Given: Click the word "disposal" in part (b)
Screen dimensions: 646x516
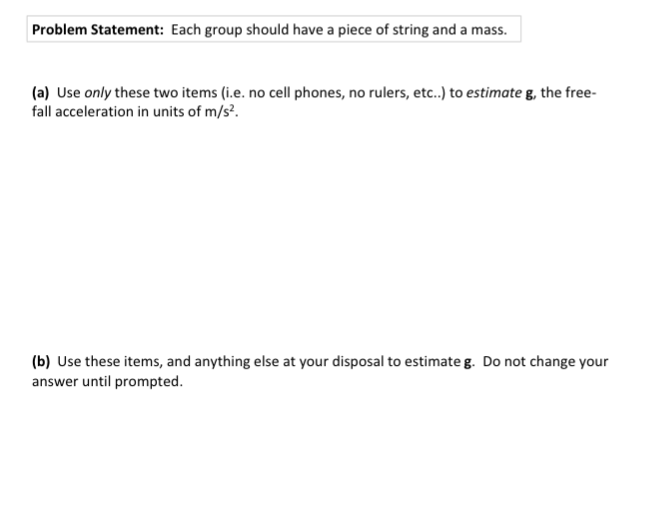Looking at the screenshot, I should 350,361.
